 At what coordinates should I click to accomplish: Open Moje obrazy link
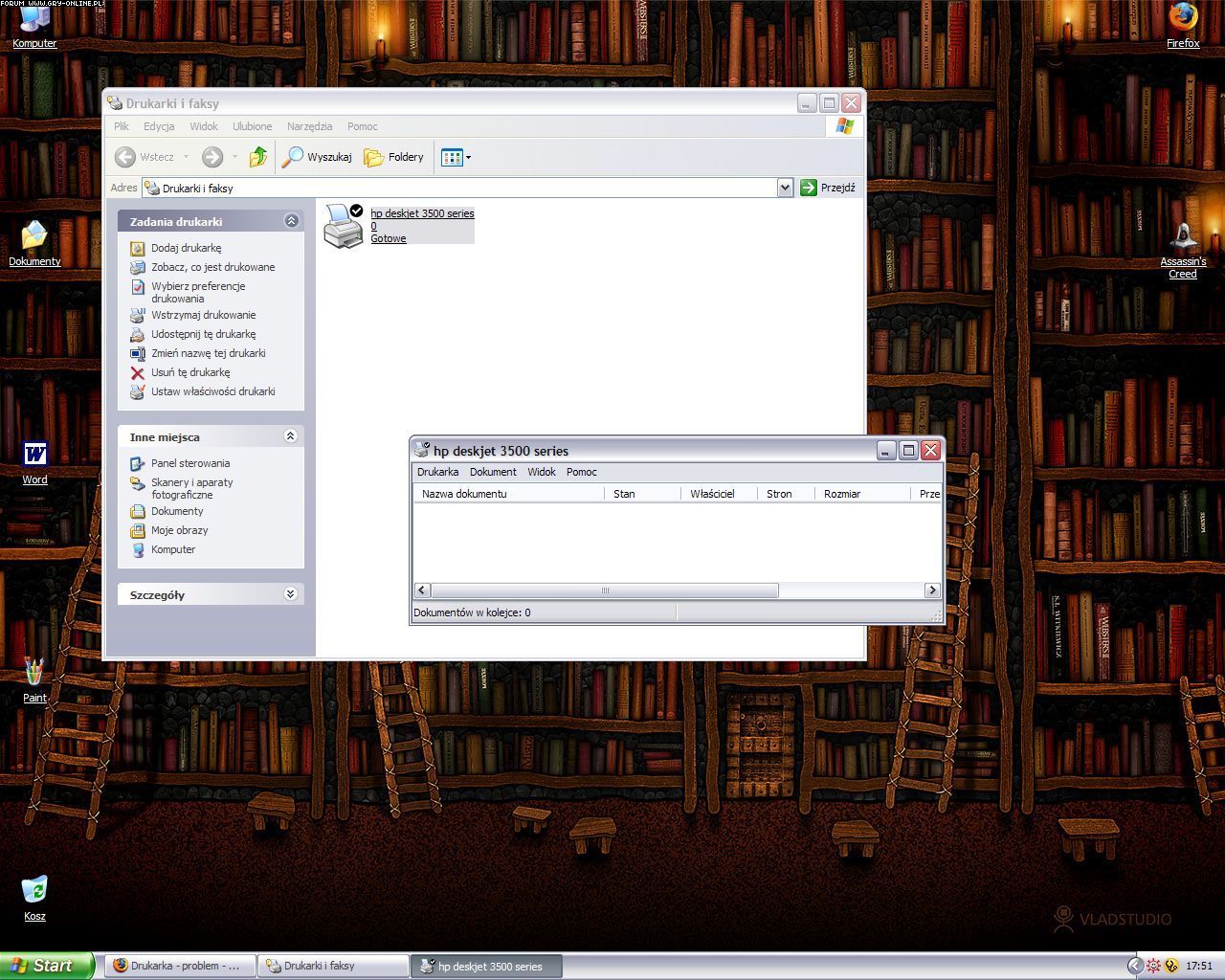tap(179, 530)
